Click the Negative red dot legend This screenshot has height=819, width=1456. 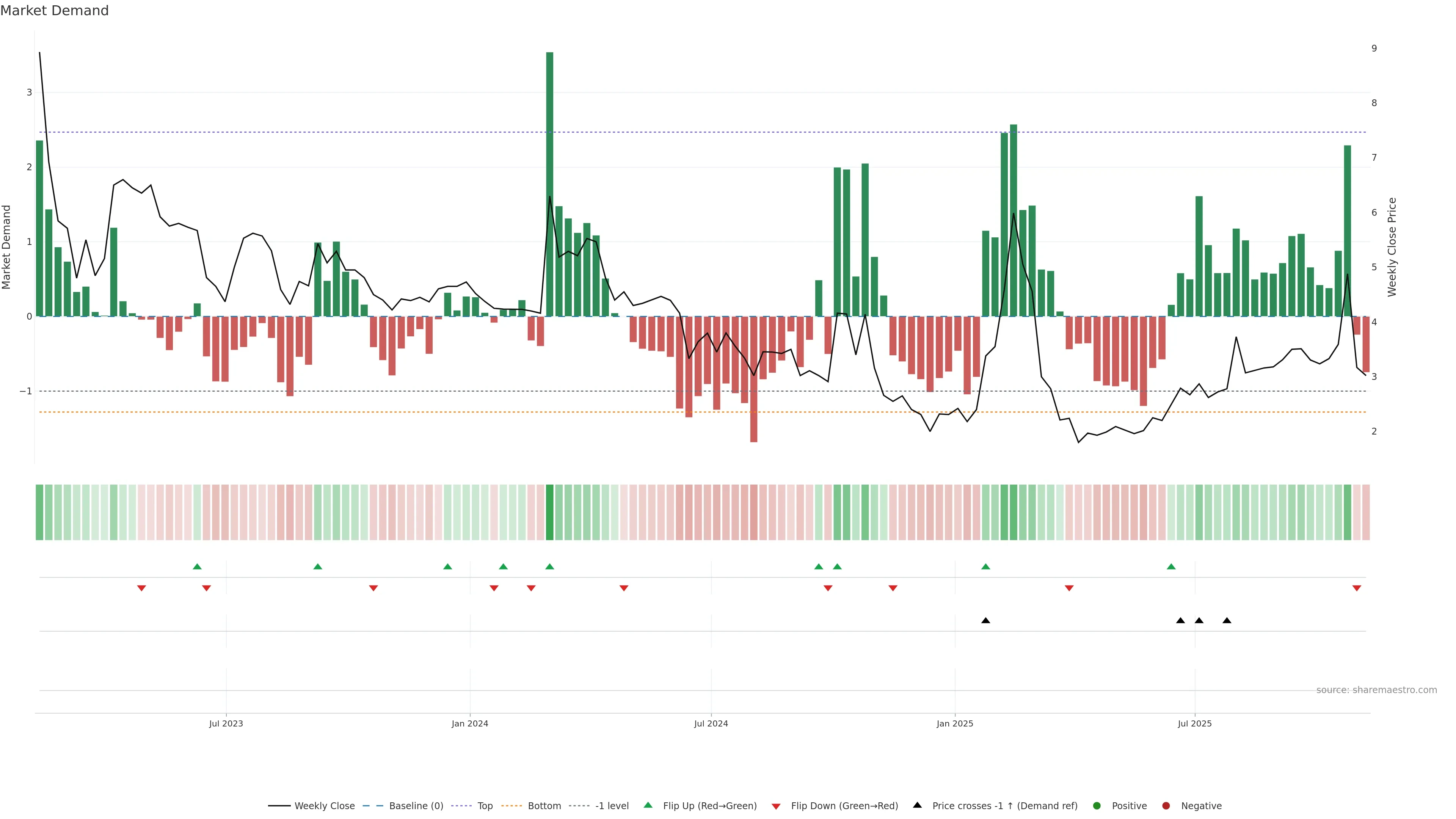click(1166, 805)
